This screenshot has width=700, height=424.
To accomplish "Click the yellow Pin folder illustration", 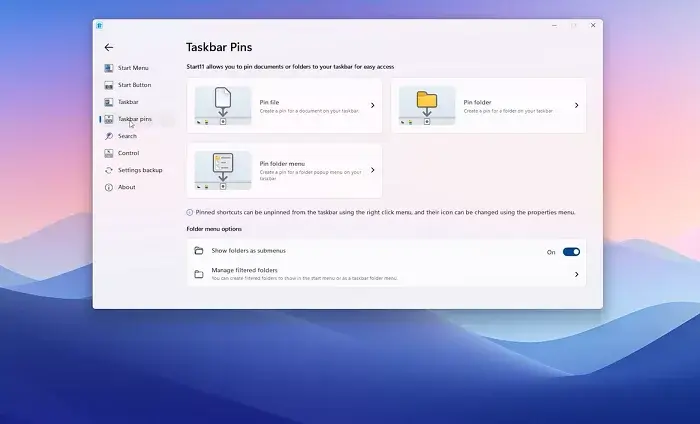I will click(427, 105).
